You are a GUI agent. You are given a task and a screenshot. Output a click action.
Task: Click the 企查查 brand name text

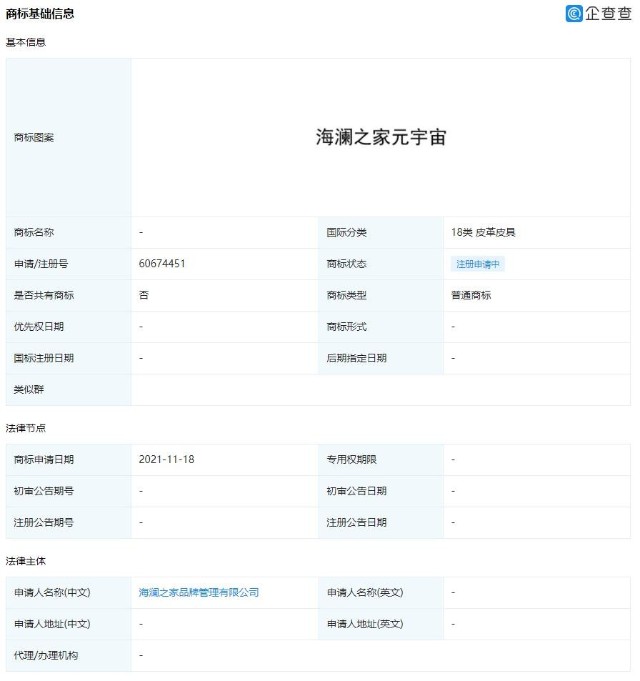(x=608, y=13)
